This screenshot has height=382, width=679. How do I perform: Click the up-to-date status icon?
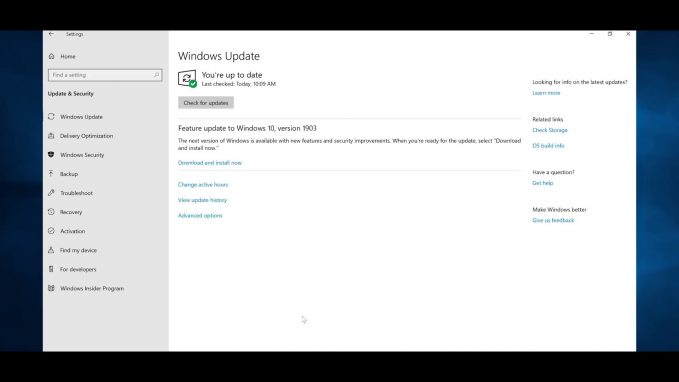click(x=187, y=79)
